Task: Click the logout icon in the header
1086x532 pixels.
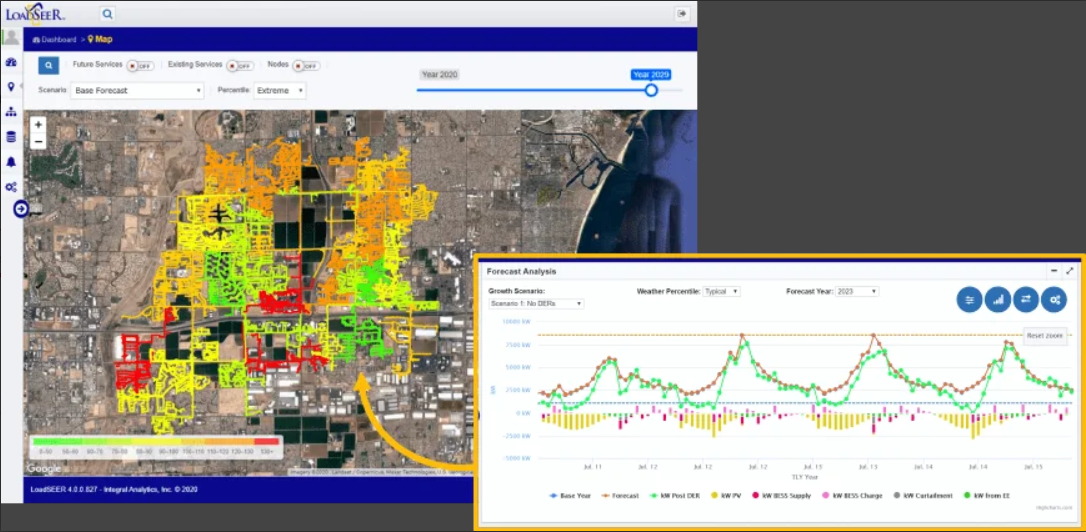Action: point(682,13)
